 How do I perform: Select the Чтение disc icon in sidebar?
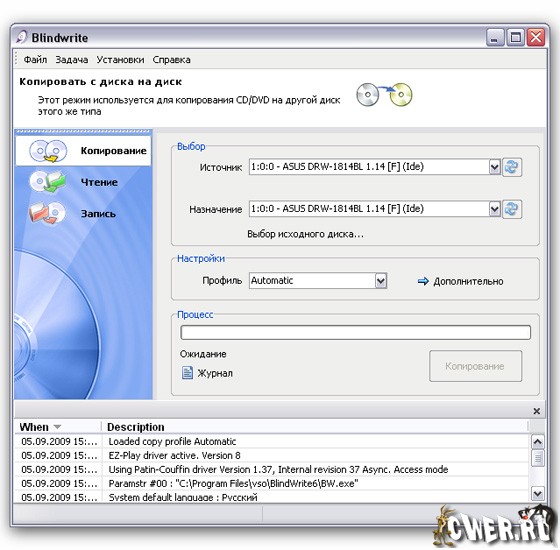(48, 182)
